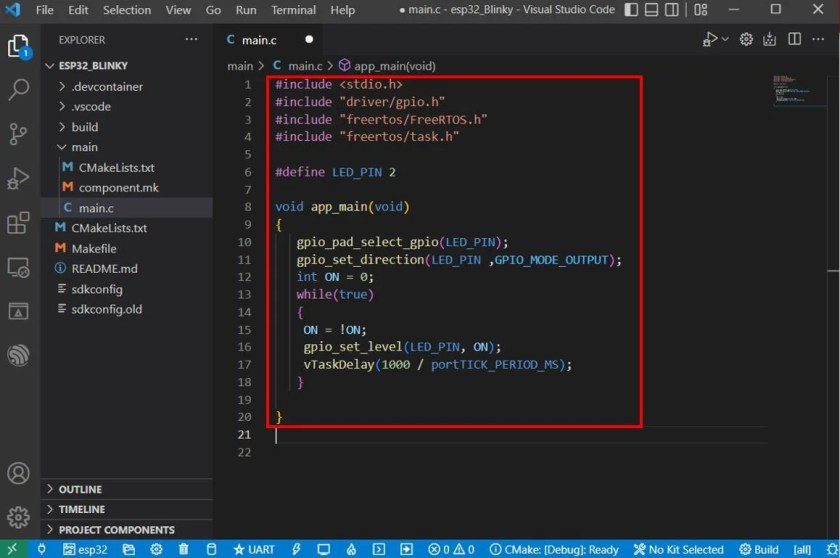This screenshot has height=558, width=840.
Task: Expand the OUTLINE section
Action: tap(80, 489)
